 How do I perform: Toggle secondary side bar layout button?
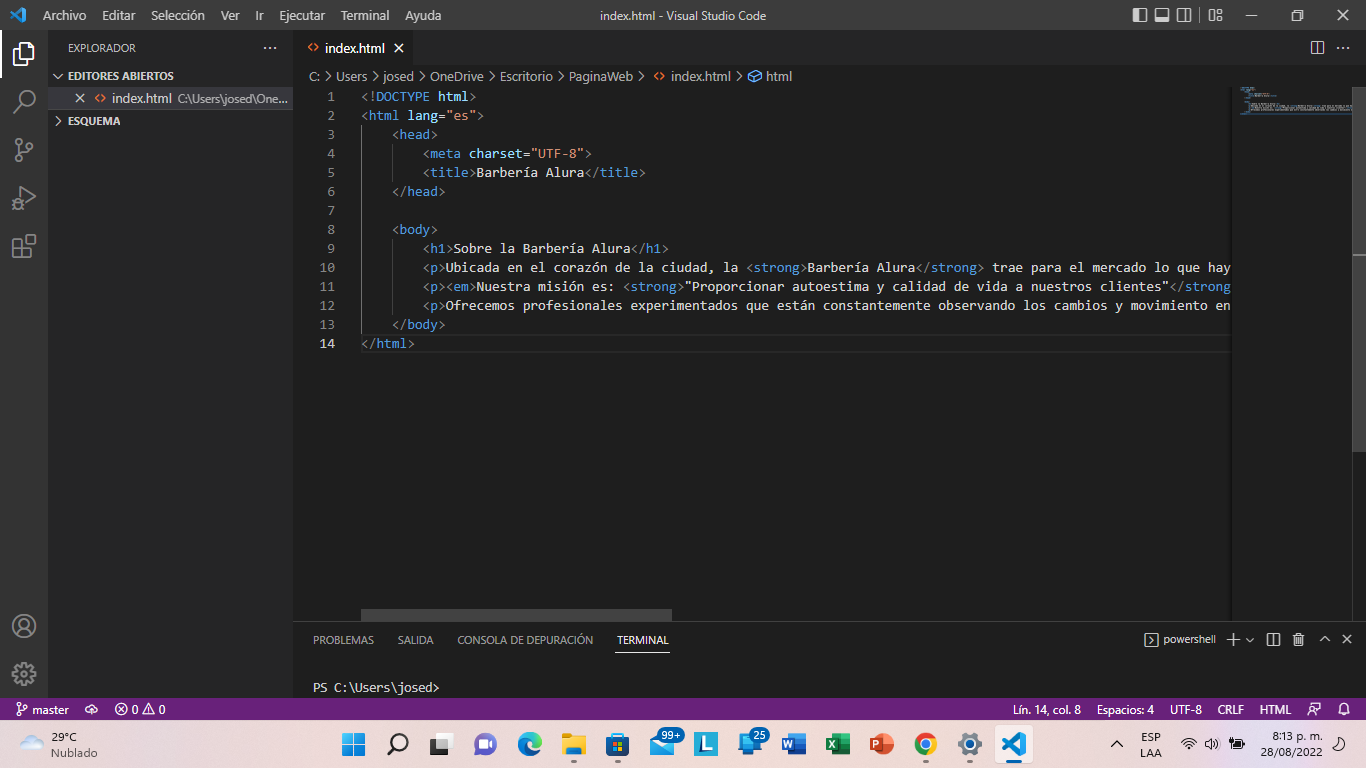coord(1184,15)
